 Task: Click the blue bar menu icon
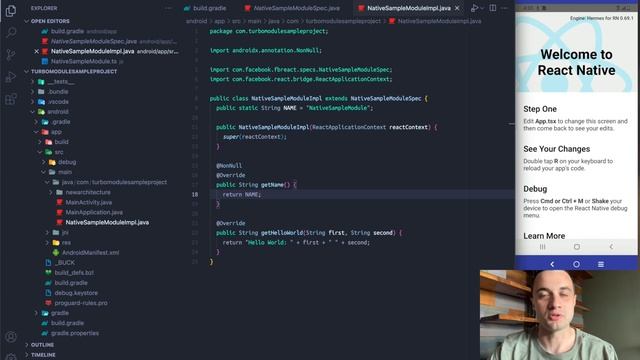pyautogui.click(x=601, y=264)
